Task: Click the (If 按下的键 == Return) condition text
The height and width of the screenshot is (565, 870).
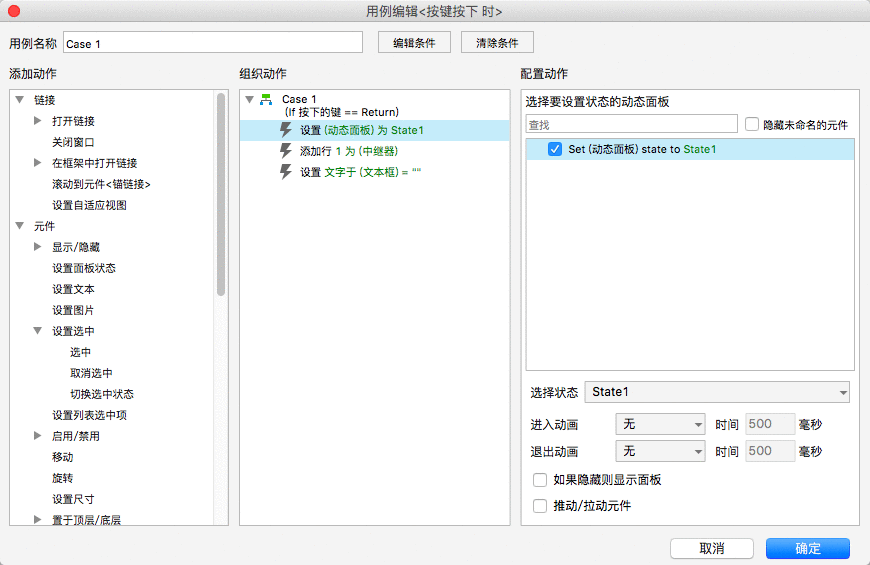Action: [x=342, y=112]
